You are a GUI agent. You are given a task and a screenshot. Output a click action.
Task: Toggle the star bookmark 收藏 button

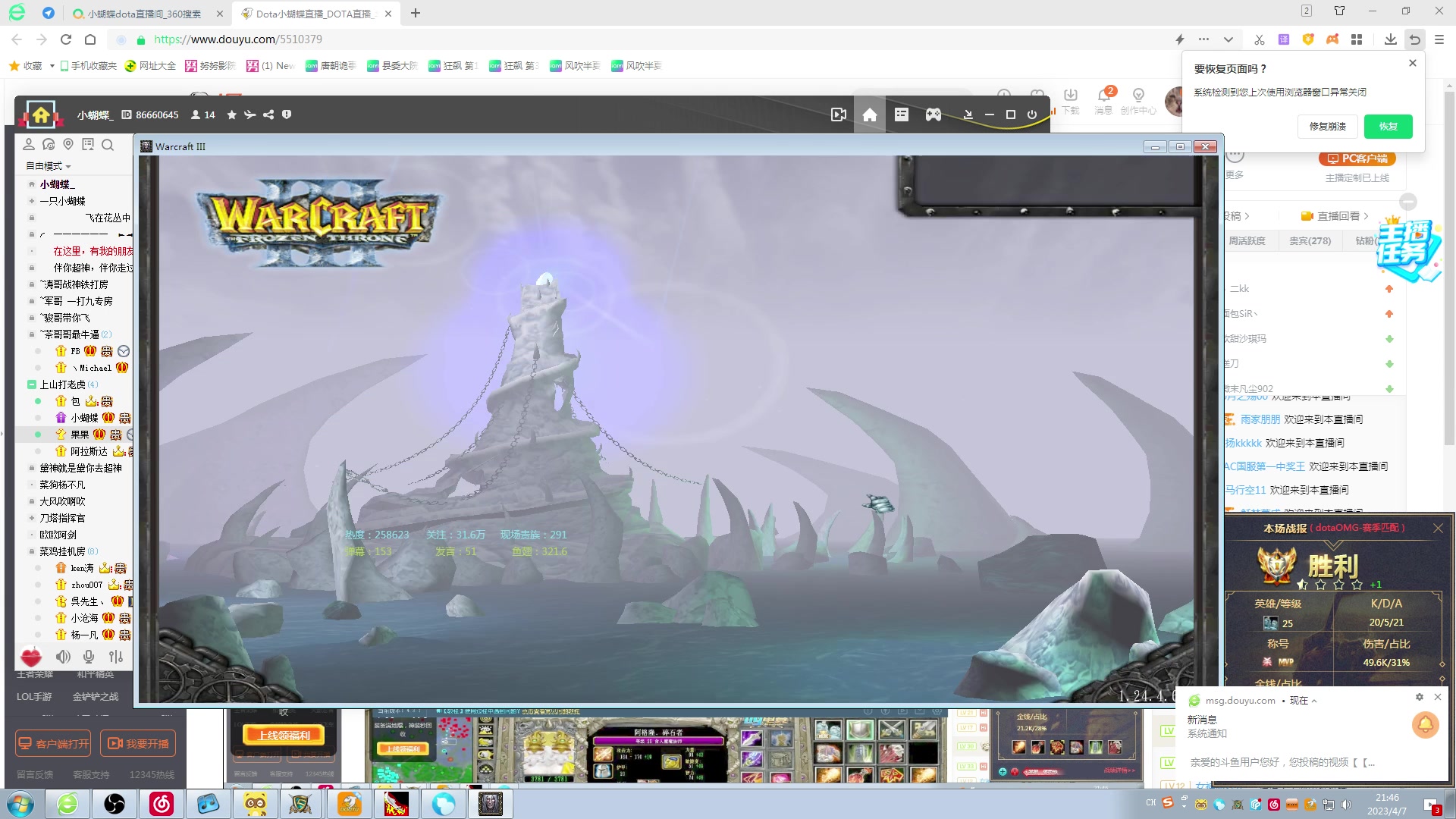click(x=25, y=66)
